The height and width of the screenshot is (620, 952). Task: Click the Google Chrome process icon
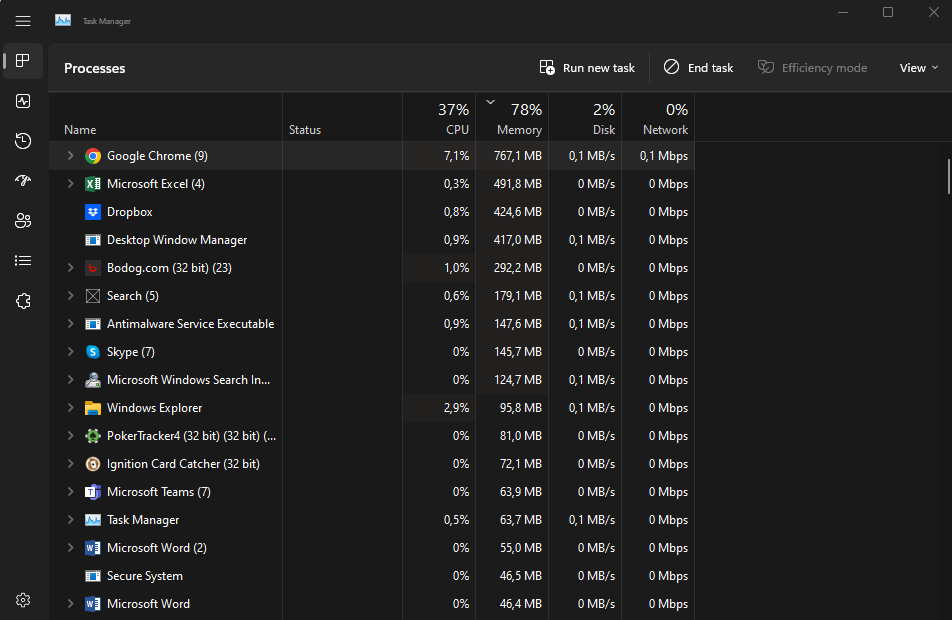coord(93,156)
